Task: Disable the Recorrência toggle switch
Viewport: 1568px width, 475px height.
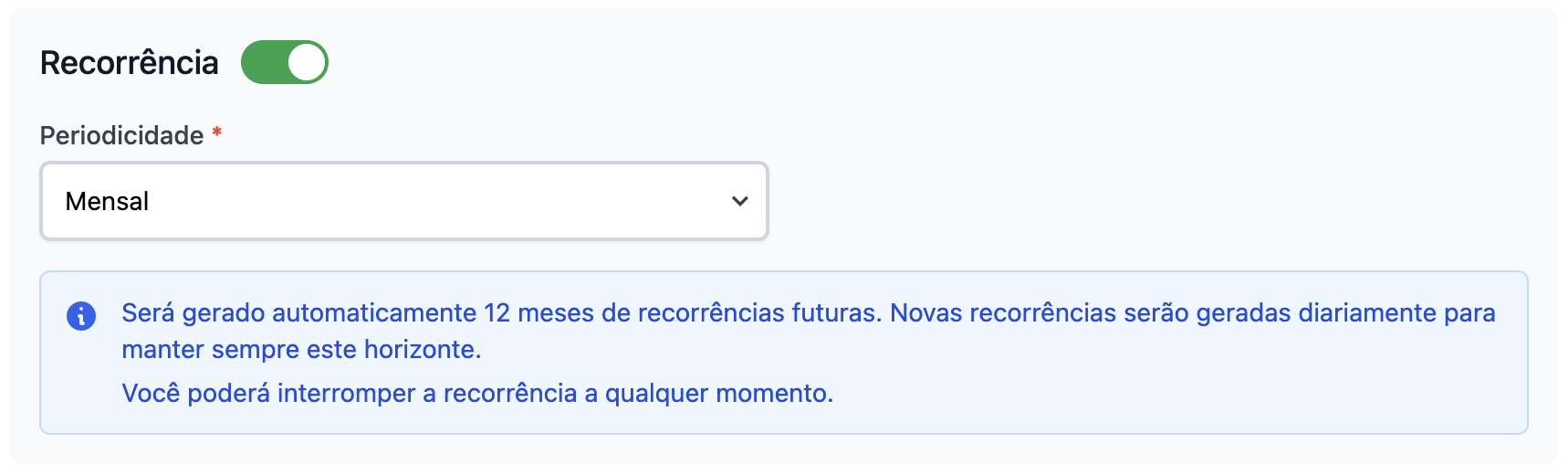Action: pyautogui.click(x=284, y=62)
